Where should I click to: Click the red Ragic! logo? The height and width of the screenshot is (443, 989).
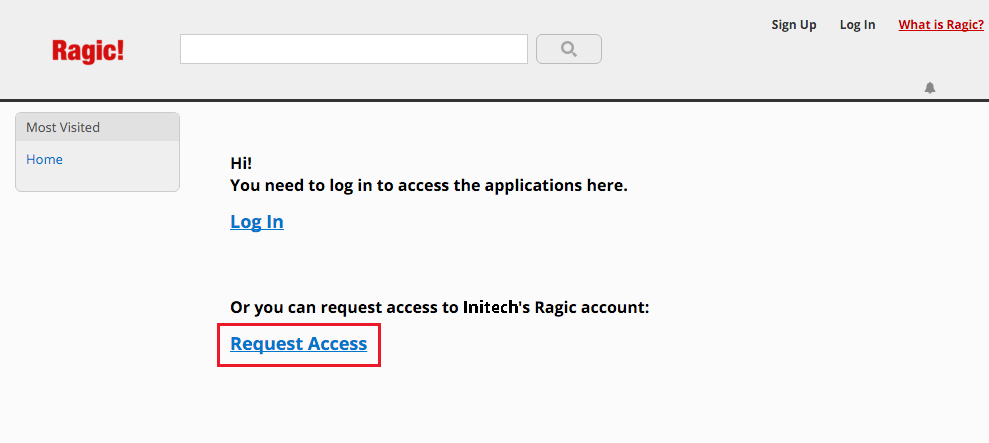click(x=88, y=50)
